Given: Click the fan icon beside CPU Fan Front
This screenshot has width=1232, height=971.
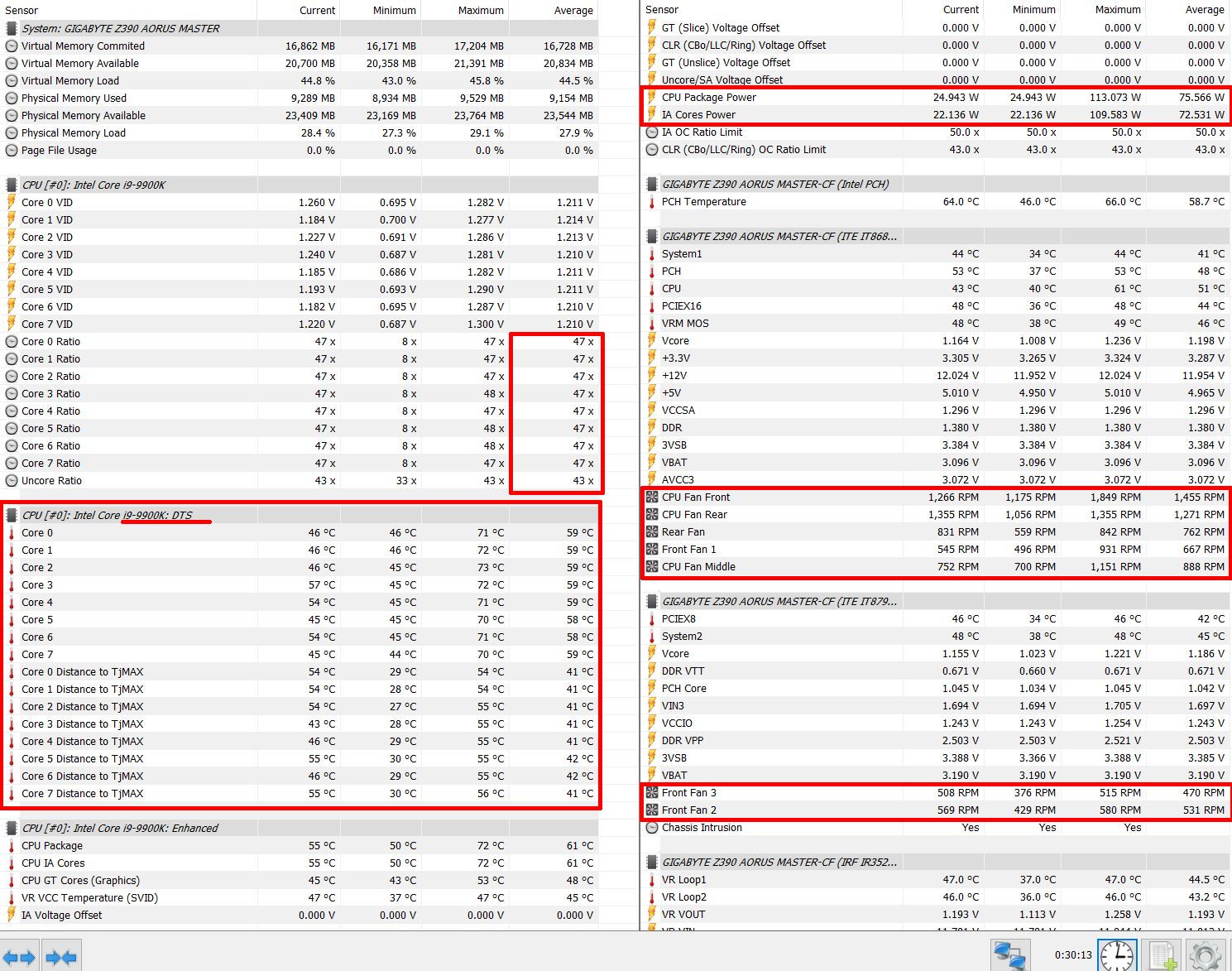Looking at the screenshot, I should pyautogui.click(x=652, y=497).
